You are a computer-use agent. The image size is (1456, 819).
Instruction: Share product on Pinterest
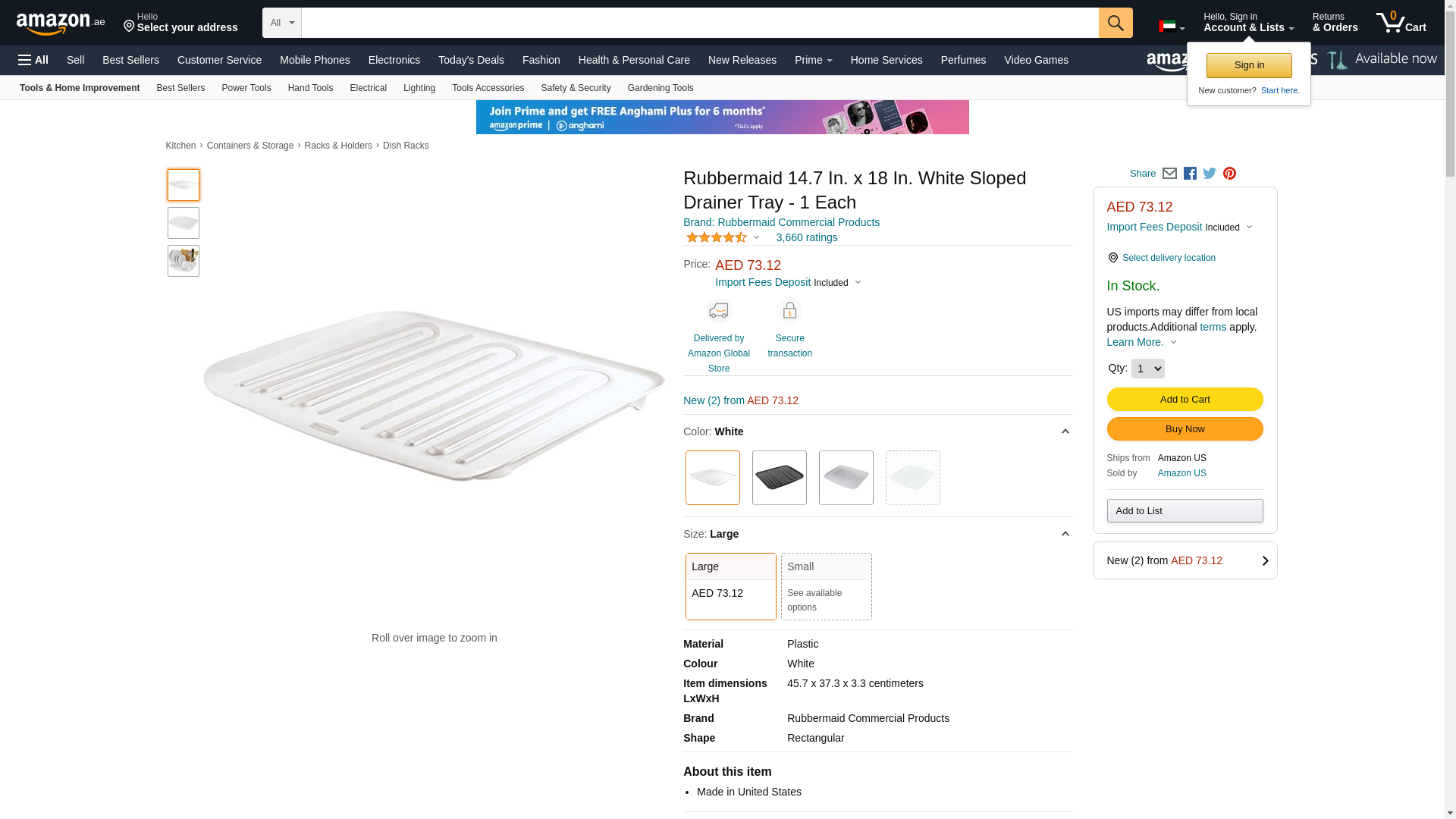coord(1229,174)
